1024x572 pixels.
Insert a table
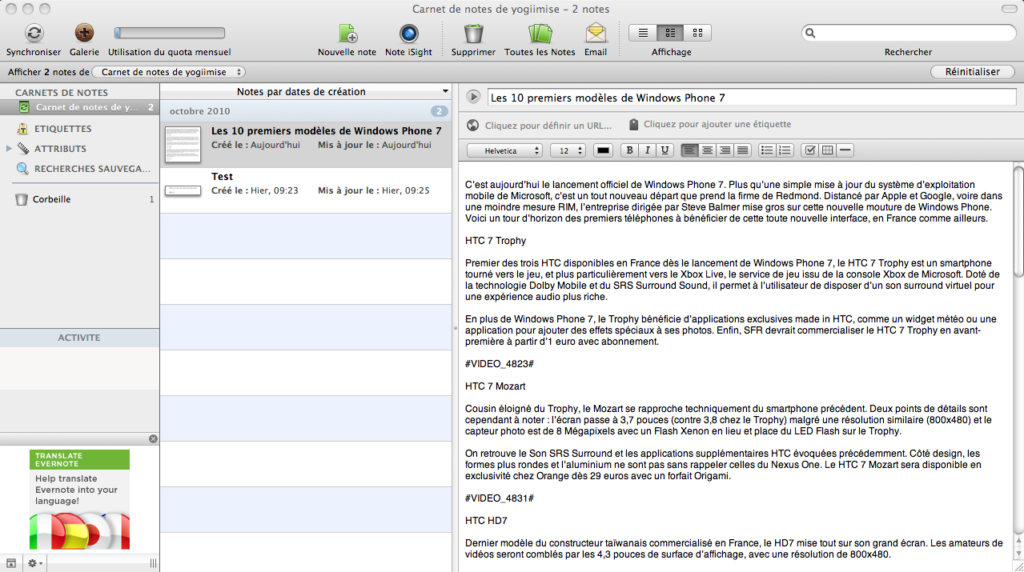(x=827, y=151)
